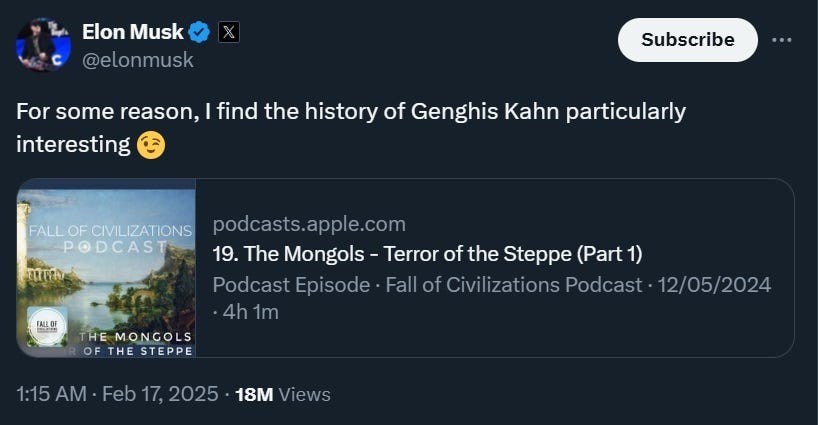818x425 pixels.
Task: Click the small Fall Of Civilizations round logo
Action: (47, 327)
